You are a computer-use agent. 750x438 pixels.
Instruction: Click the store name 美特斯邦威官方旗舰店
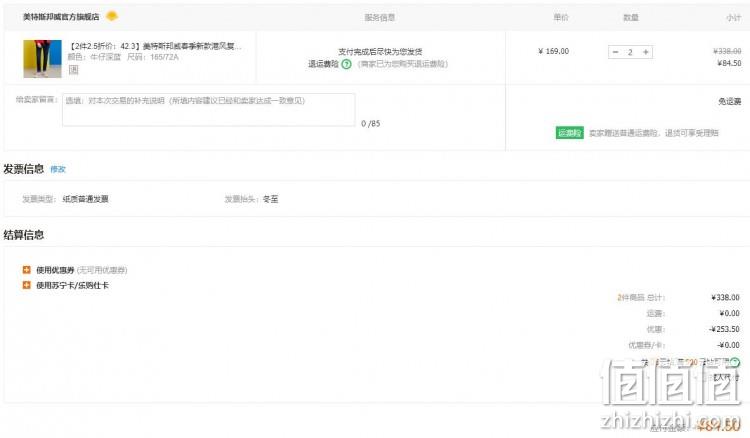(x=61, y=17)
